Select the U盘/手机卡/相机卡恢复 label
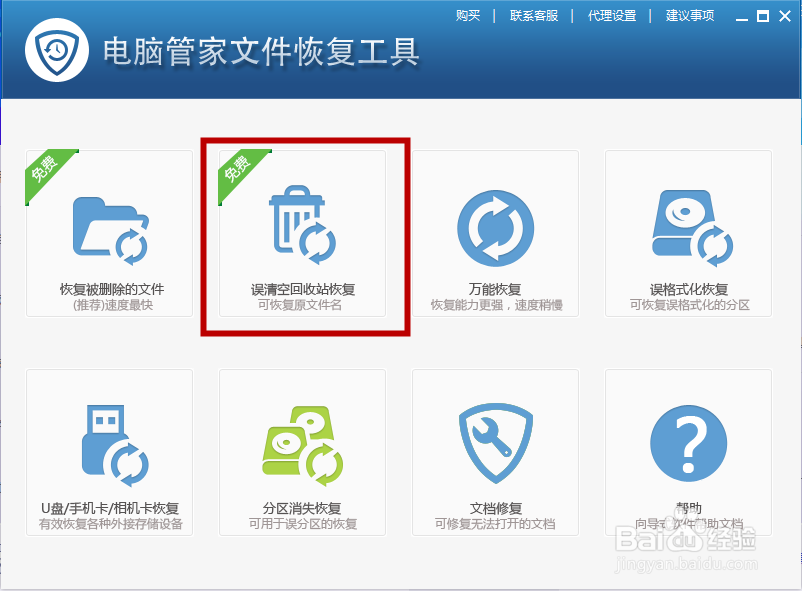Viewport: 802px width, 591px height. click(110, 508)
